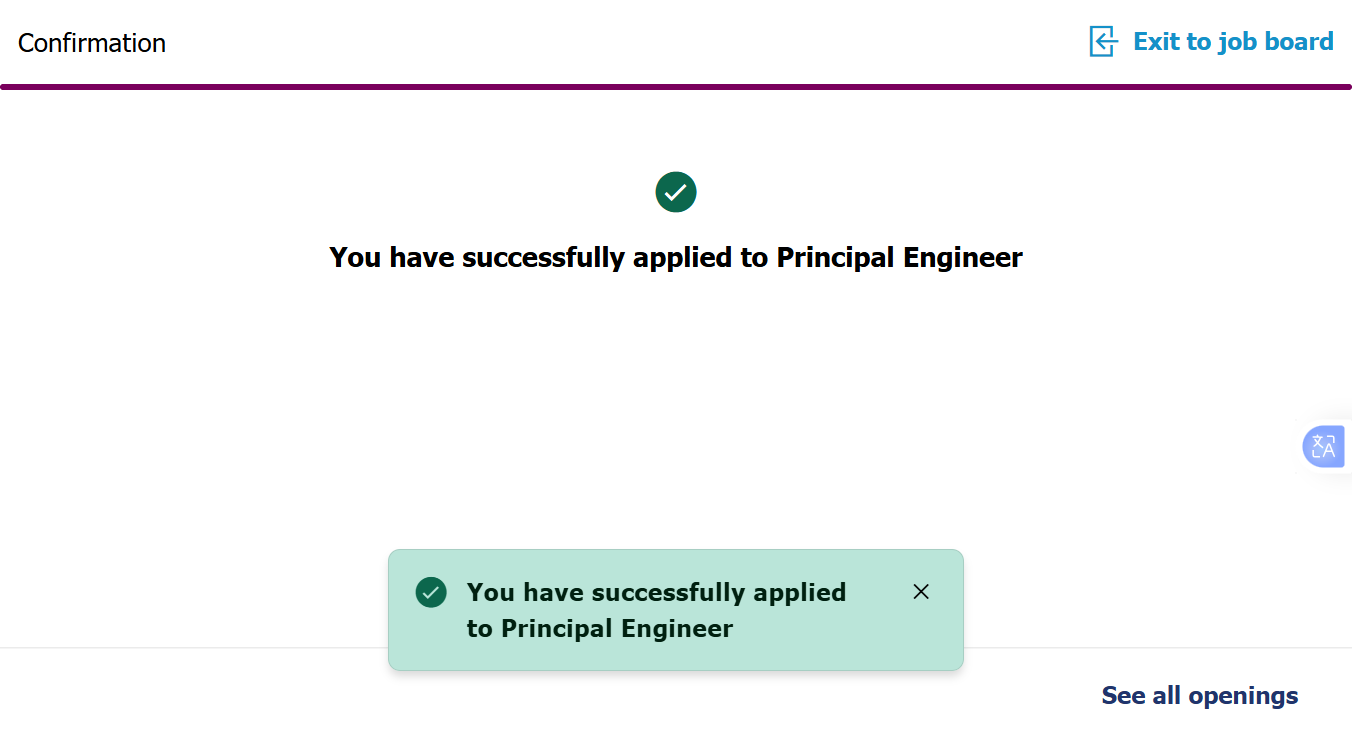This screenshot has height=743, width=1352.
Task: Select 'Principal Engineer' inside the toast notification
Action: (x=617, y=629)
